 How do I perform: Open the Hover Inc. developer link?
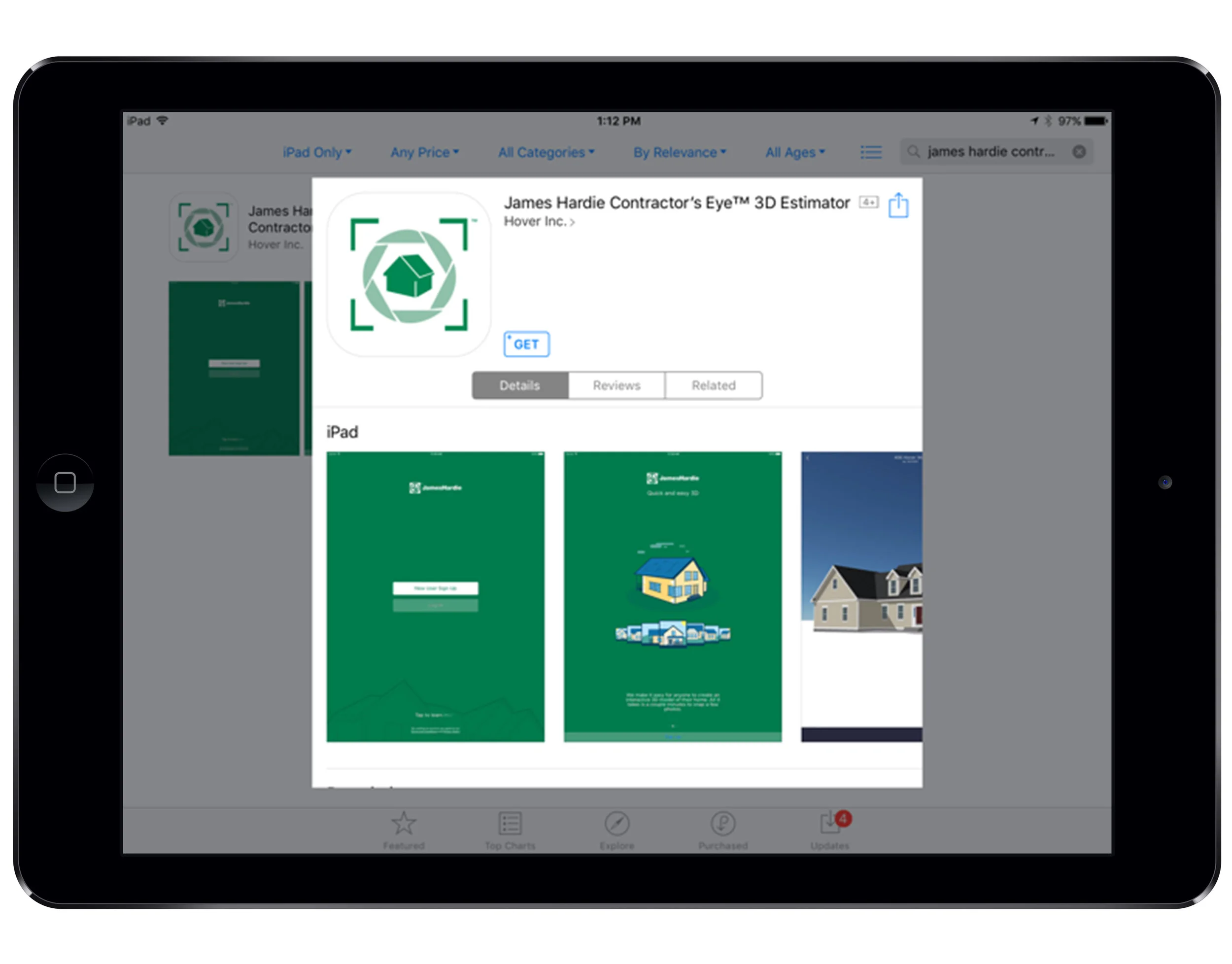coord(539,222)
